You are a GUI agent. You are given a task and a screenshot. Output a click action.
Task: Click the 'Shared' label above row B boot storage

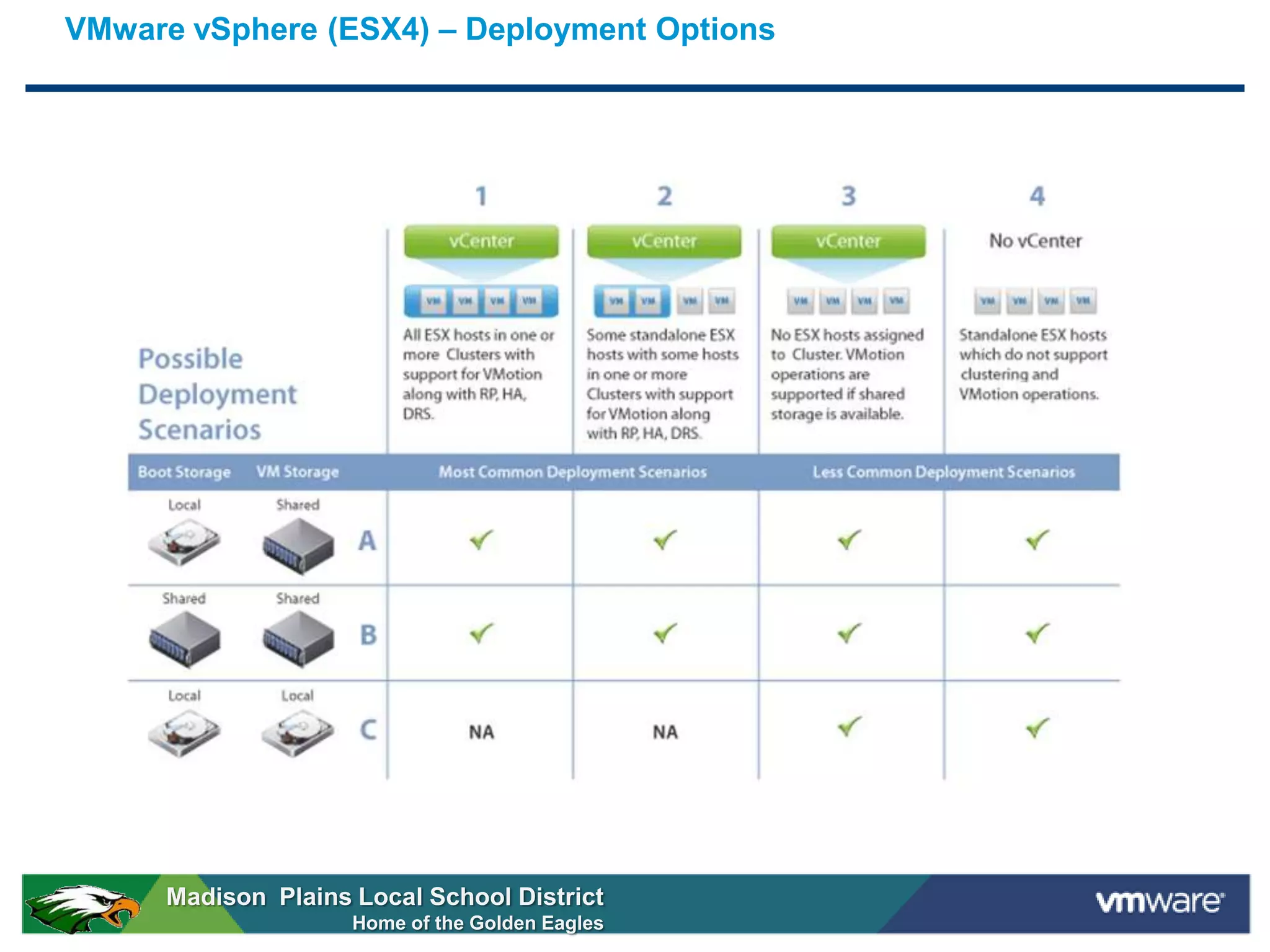click(x=184, y=599)
